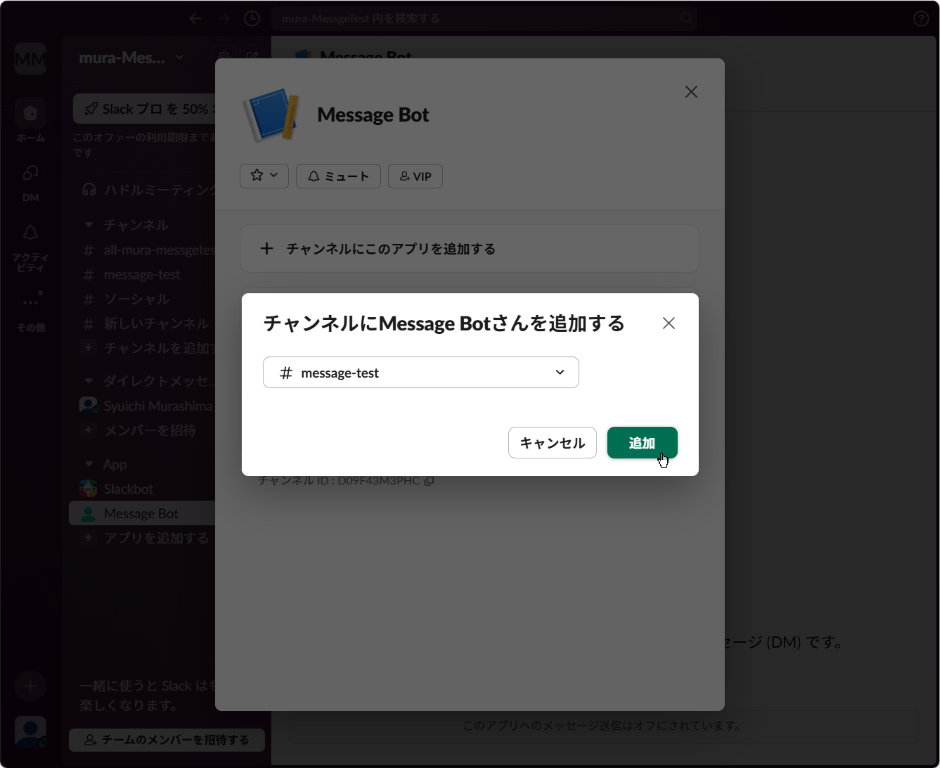This screenshot has width=940, height=768.
Task: Open Slackbot in the App list
Action: (142, 489)
